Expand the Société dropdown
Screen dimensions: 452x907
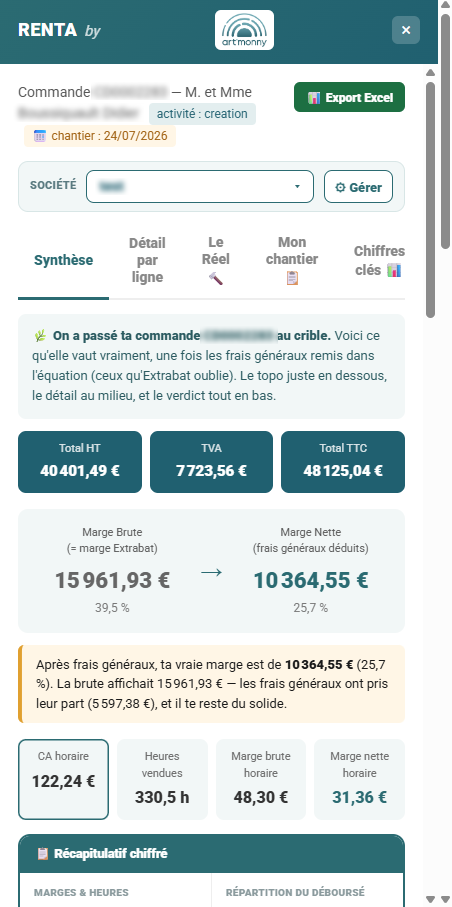coord(200,187)
